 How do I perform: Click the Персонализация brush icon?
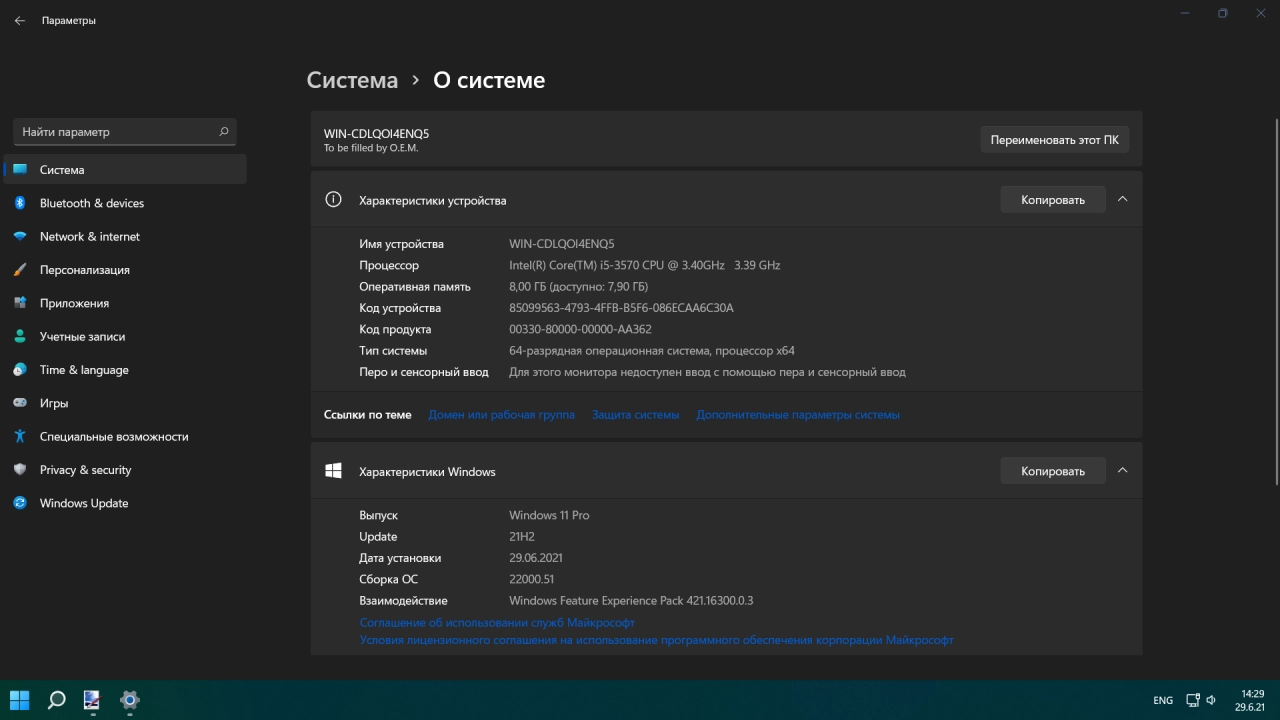point(20,270)
